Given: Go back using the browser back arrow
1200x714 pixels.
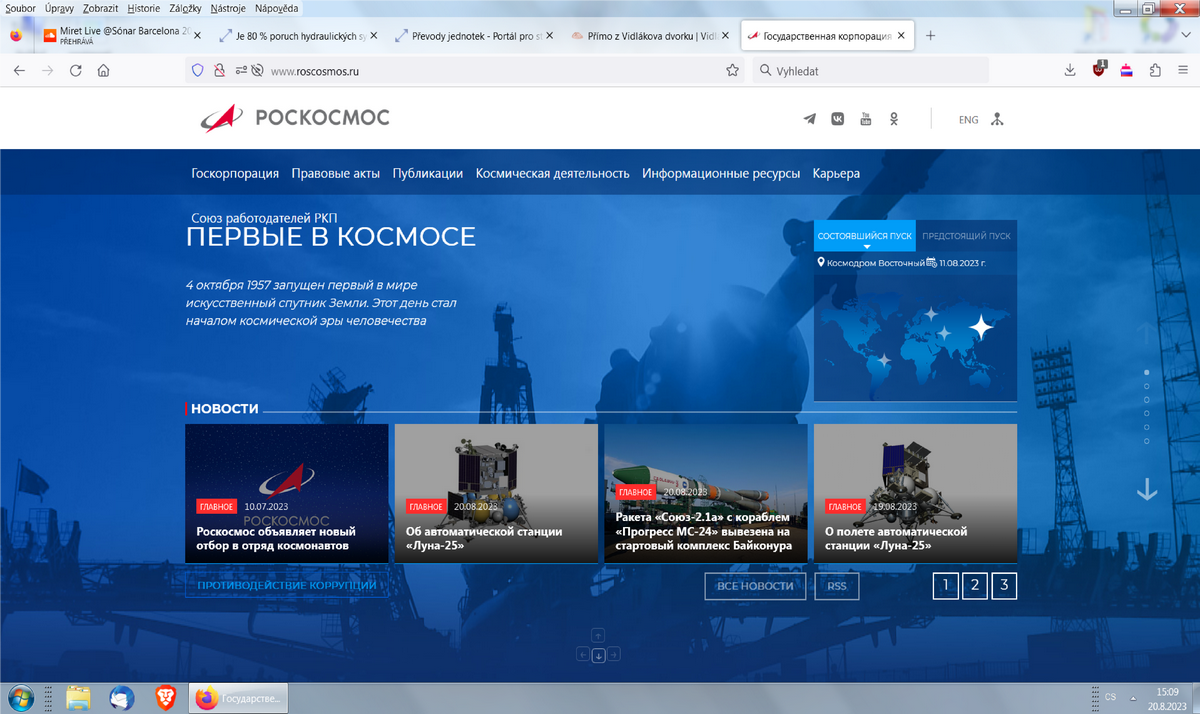Looking at the screenshot, I should point(19,71).
